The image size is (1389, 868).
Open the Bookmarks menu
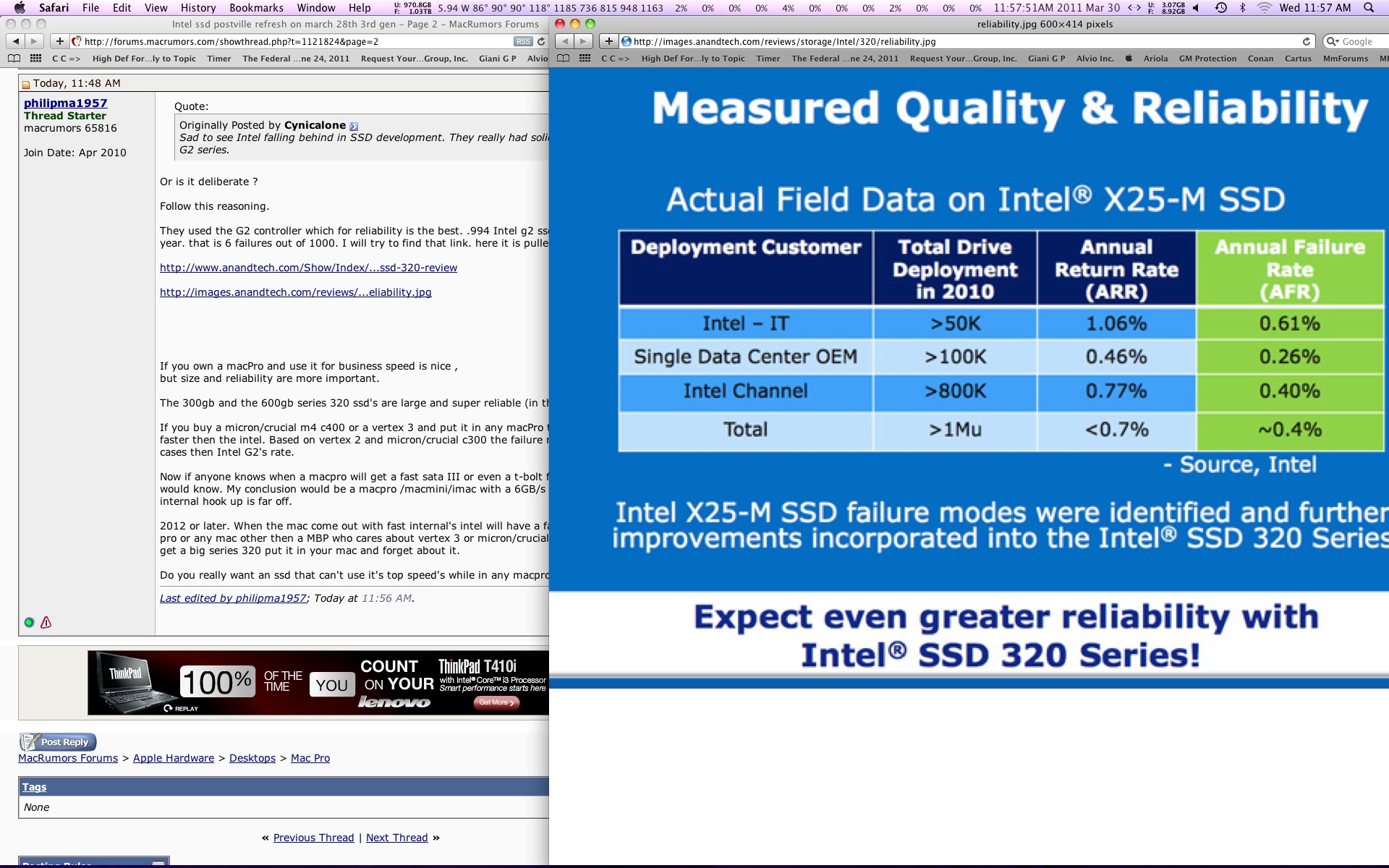click(x=256, y=7)
